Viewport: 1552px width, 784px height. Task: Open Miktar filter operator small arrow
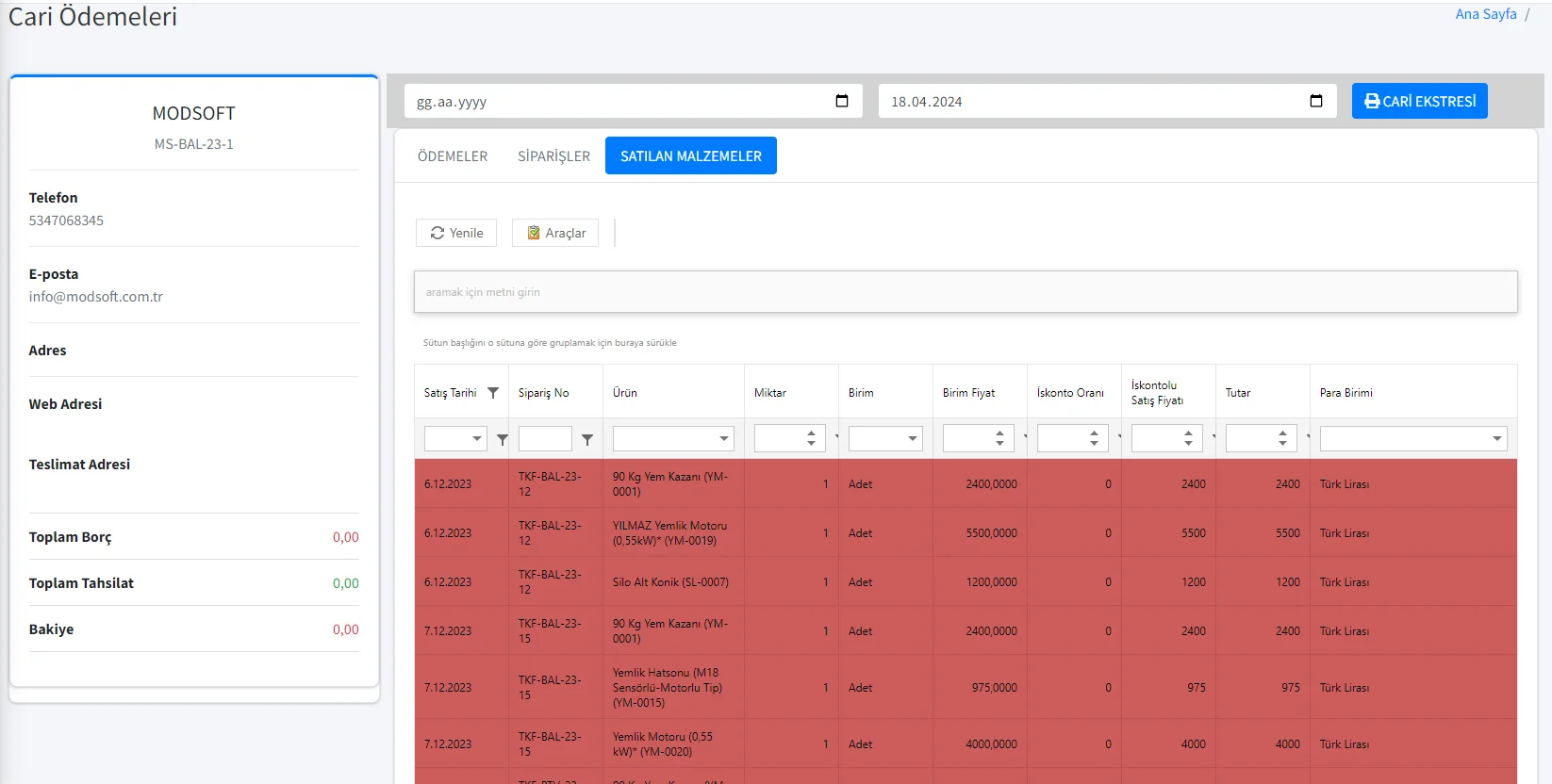tap(836, 437)
